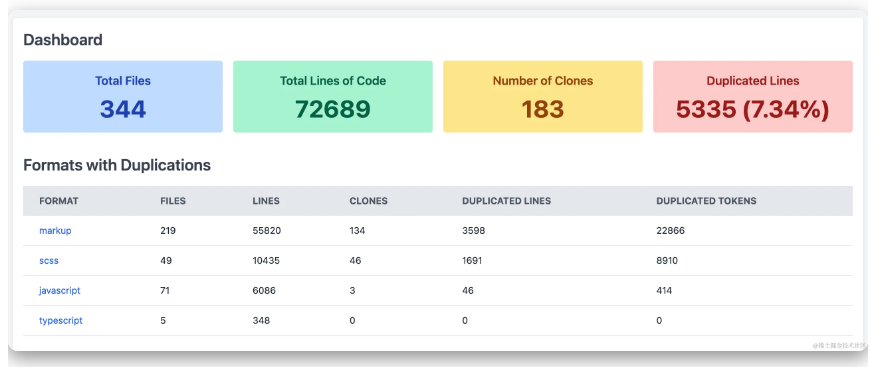Click the Formats with Duplications heading
This screenshot has width=870, height=367.
pyautogui.click(x=117, y=165)
